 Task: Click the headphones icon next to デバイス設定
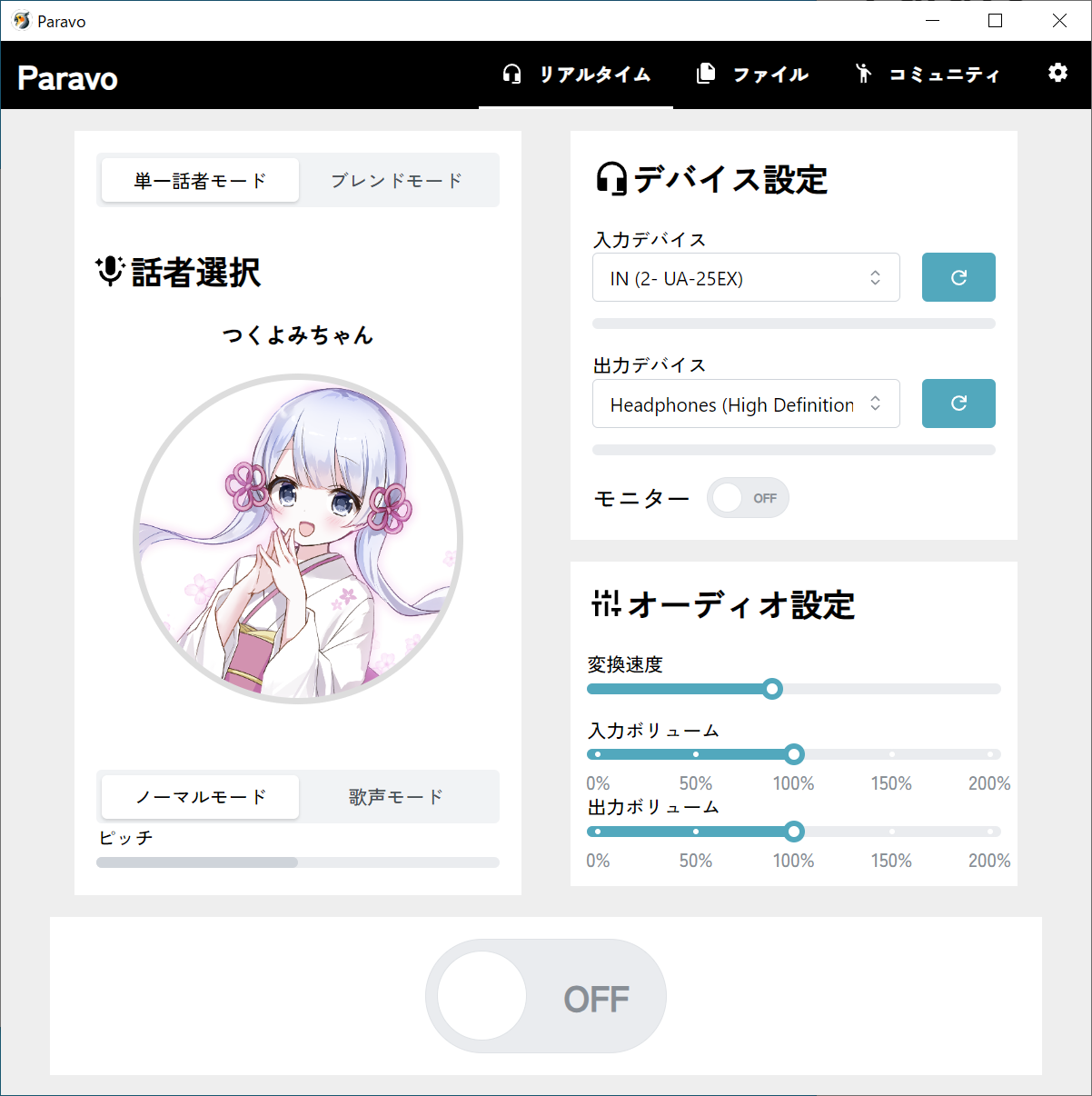(611, 179)
